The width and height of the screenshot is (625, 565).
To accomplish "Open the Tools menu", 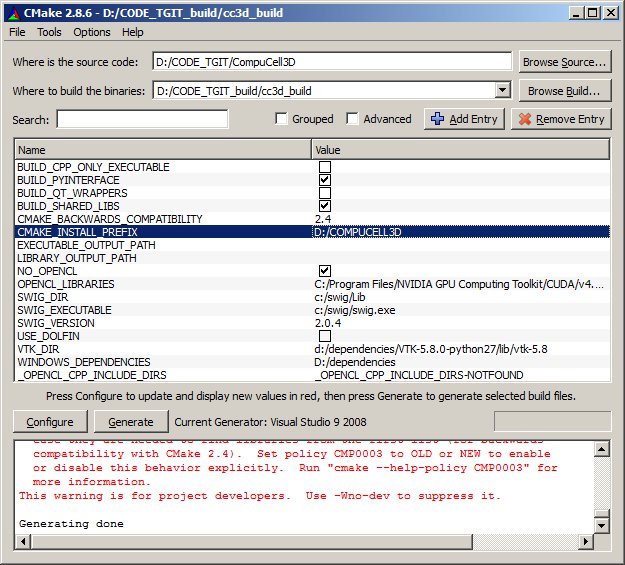I will [x=49, y=33].
